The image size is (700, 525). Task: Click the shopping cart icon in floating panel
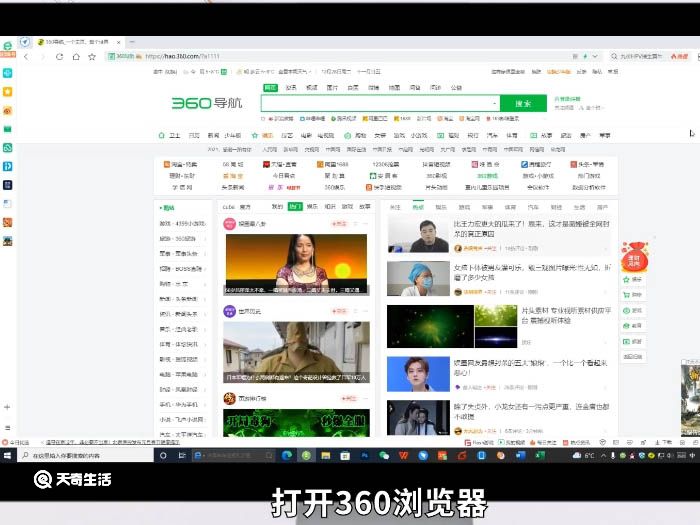[x=626, y=295]
